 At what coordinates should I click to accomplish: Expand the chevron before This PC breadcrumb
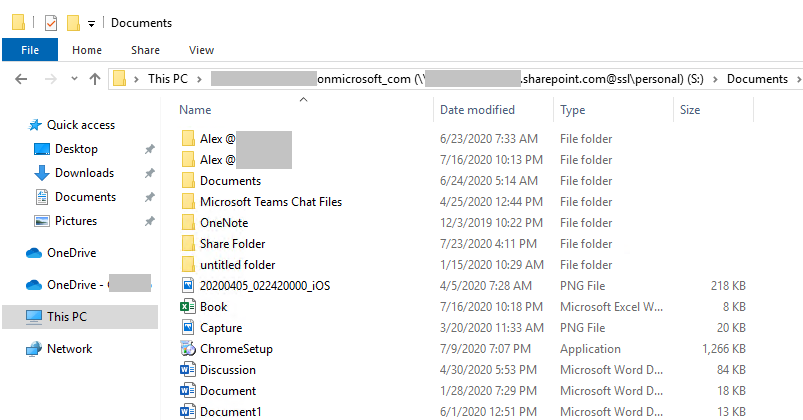[136, 79]
